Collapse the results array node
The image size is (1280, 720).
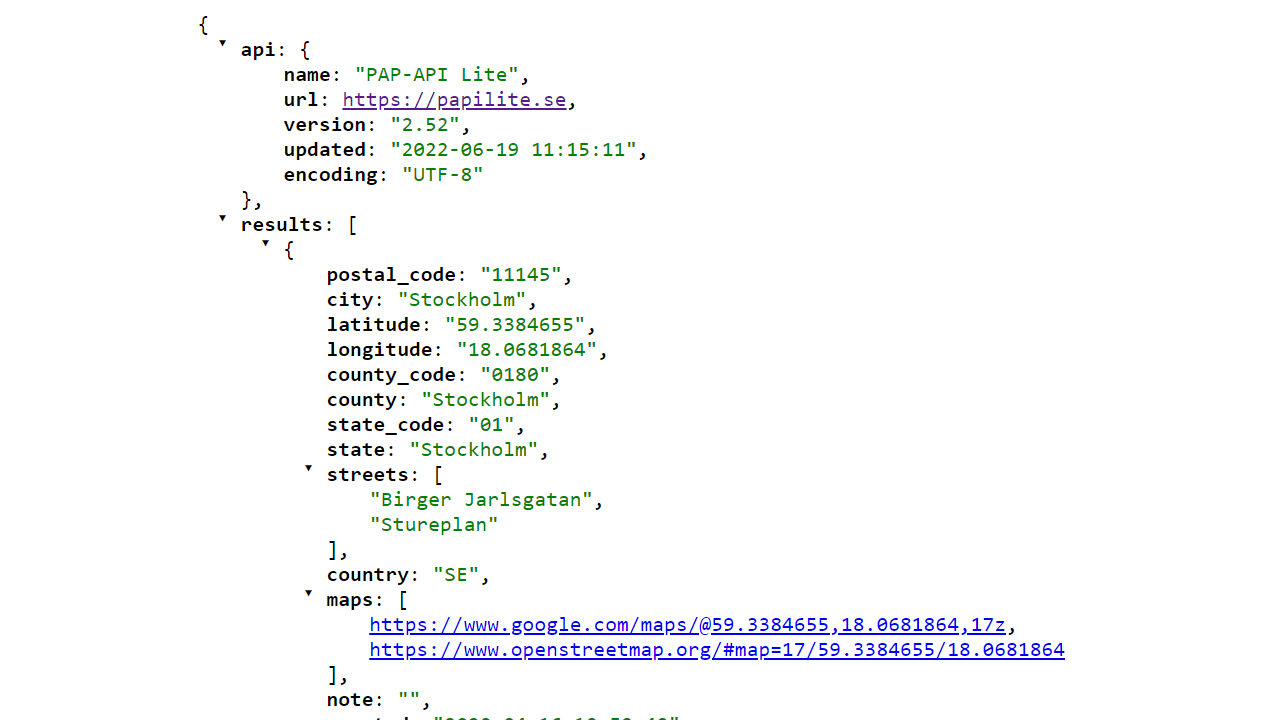(222, 218)
